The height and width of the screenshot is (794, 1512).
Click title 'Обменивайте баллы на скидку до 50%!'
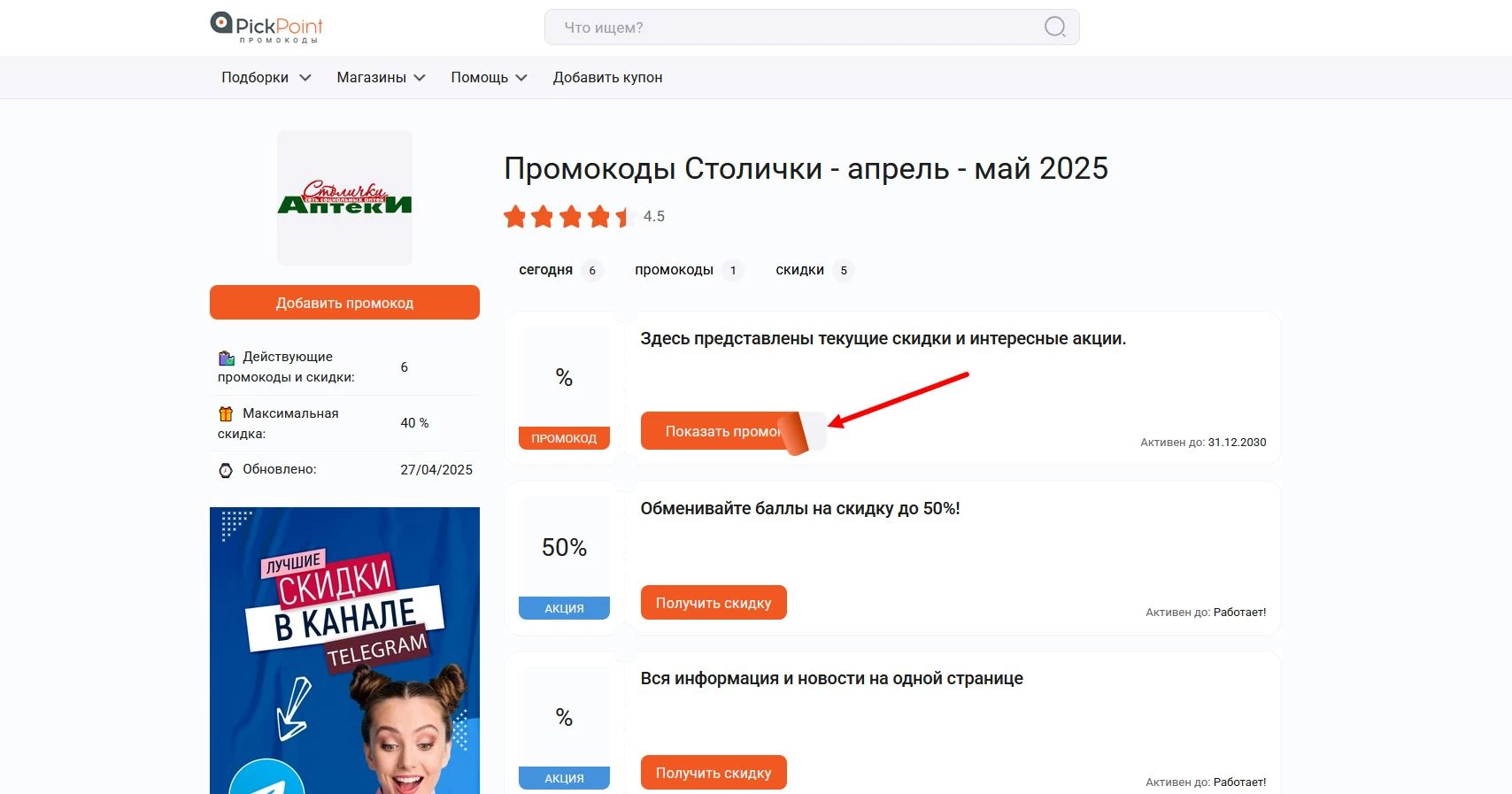(800, 508)
